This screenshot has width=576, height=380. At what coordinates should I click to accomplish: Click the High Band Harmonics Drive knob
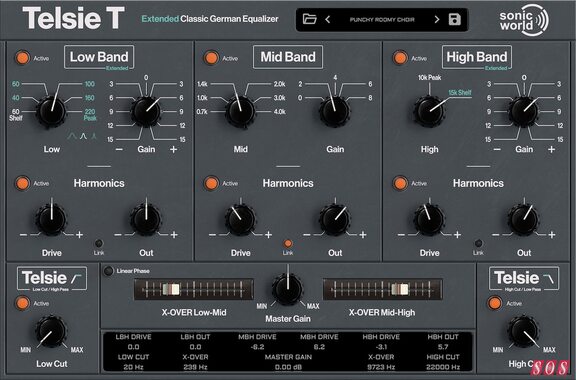point(429,220)
